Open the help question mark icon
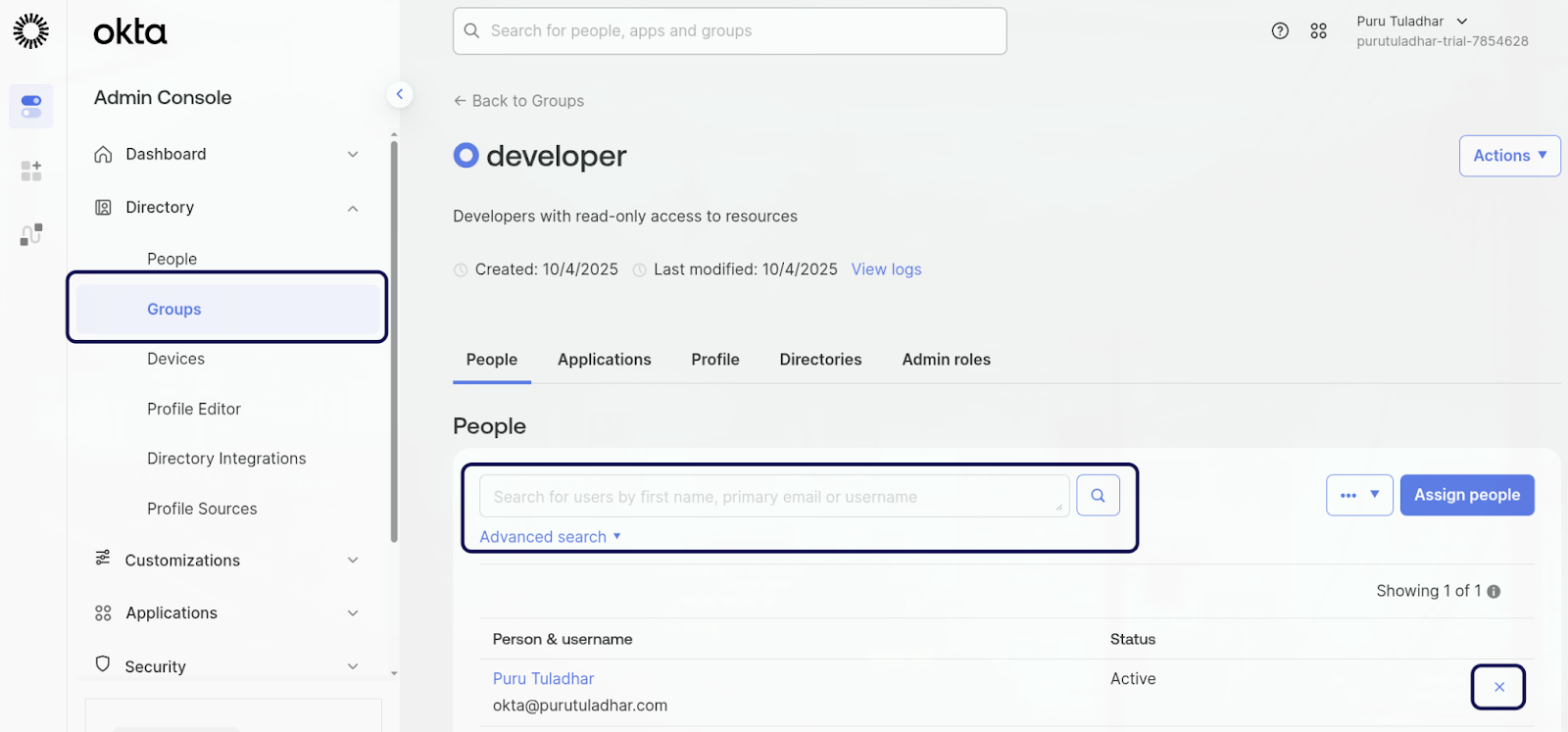Viewport: 1568px width, 732px height. 1280,31
